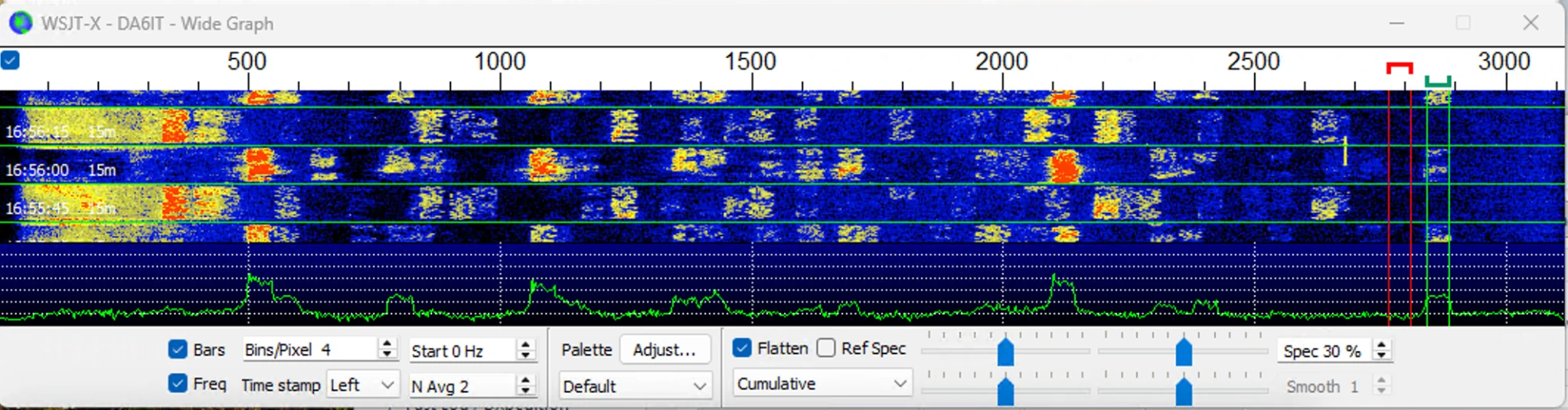Click 2500 on the frequency scale

coord(1253,61)
